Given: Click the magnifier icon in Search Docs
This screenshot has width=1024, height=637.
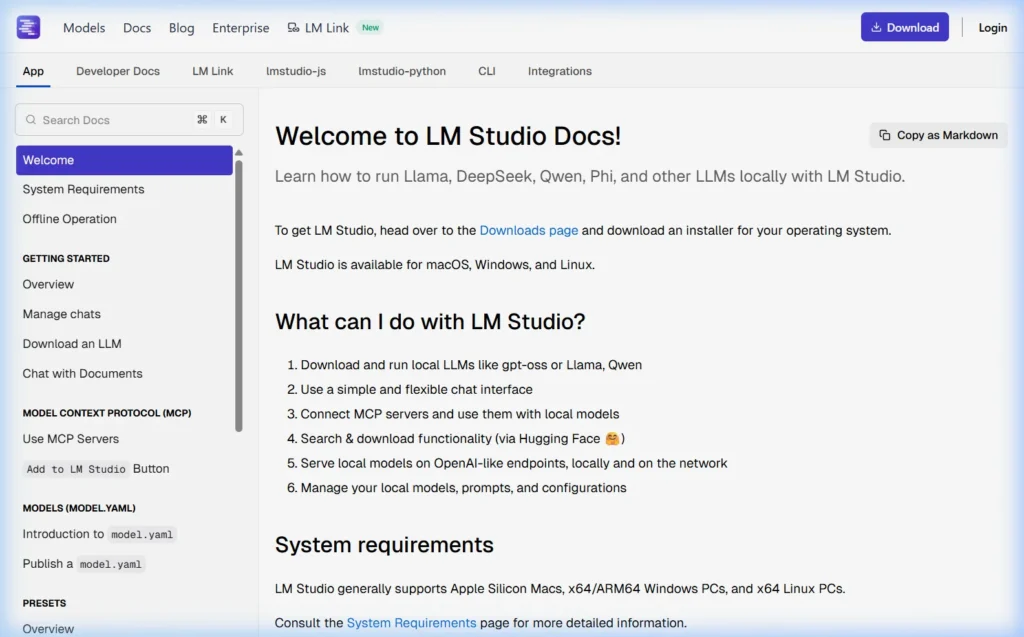Looking at the screenshot, I should click(33, 119).
